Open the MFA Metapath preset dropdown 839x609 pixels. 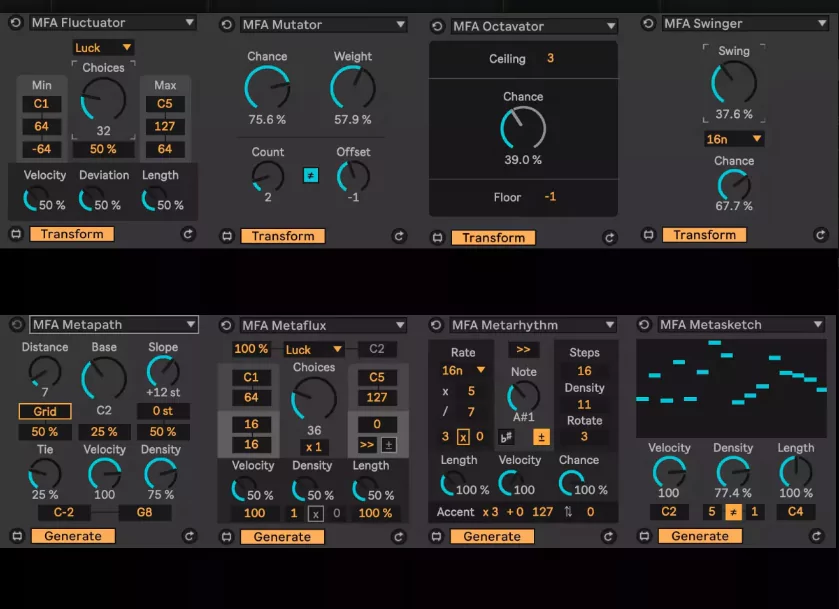coord(113,324)
